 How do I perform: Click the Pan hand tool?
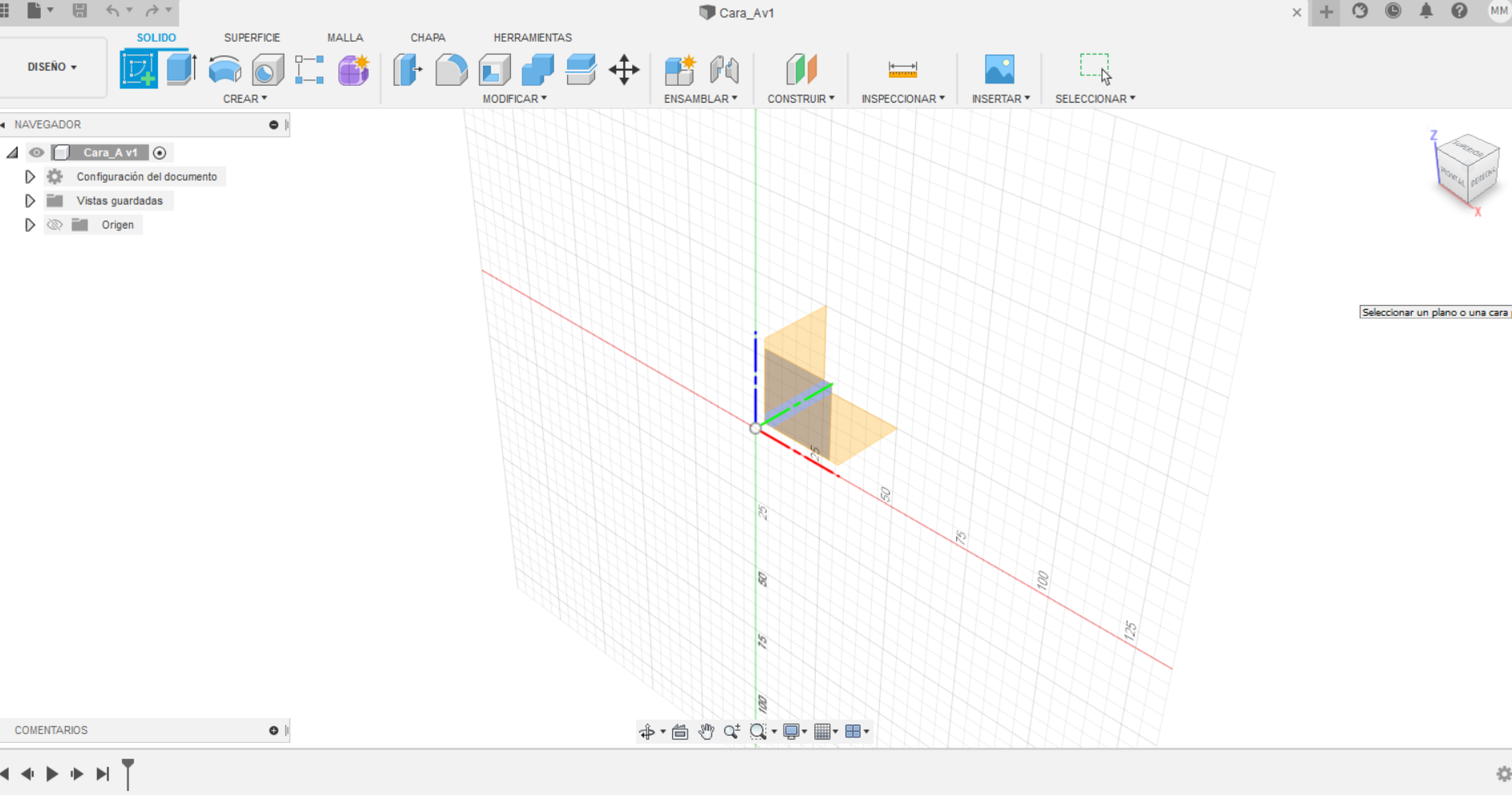pos(706,732)
